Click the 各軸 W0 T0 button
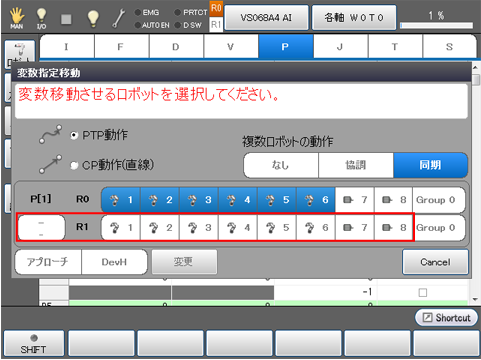Screen dimensions: 481x360 (x=354, y=17)
